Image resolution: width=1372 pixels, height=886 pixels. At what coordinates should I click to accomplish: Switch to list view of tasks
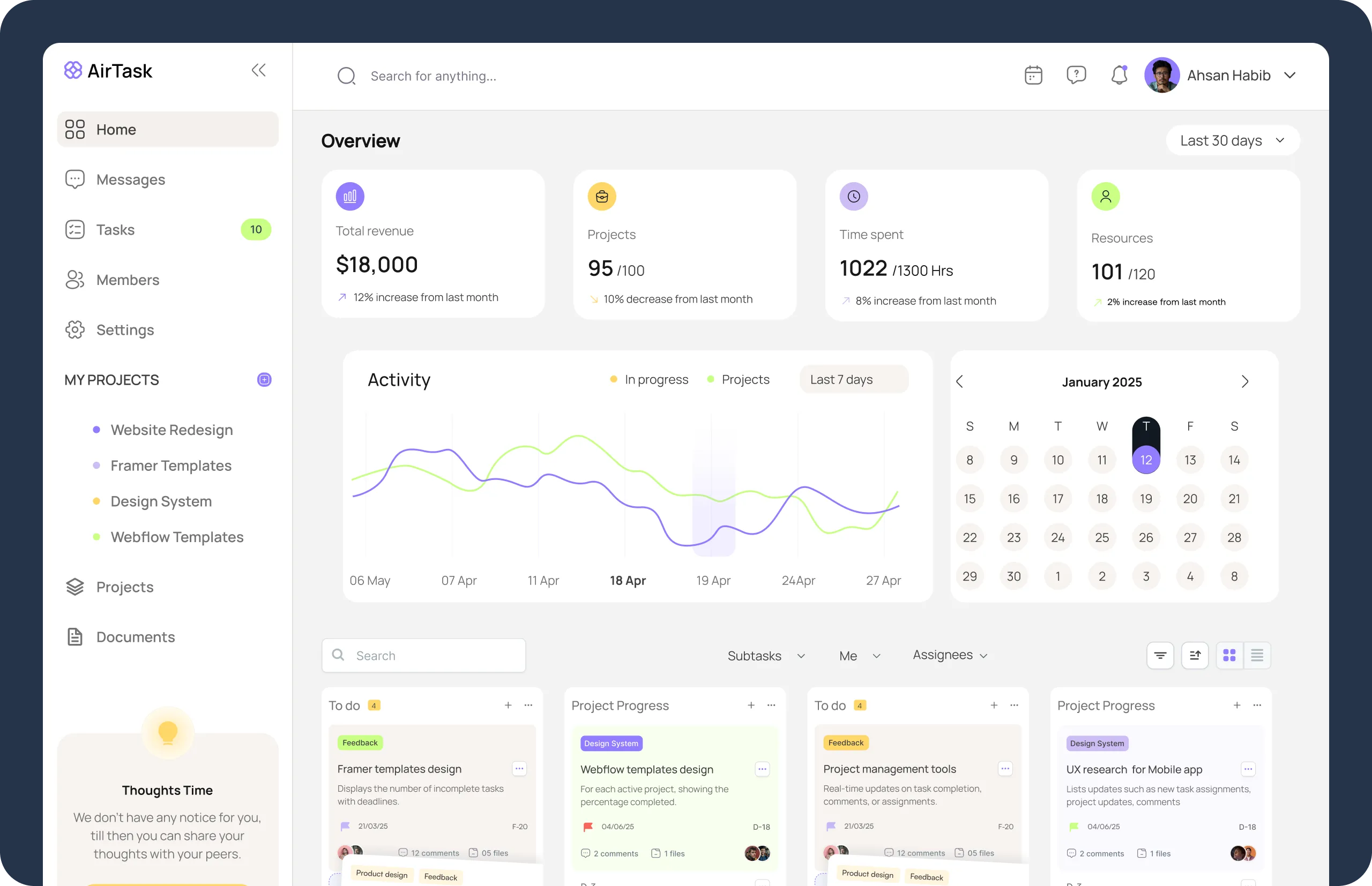pyautogui.click(x=1257, y=655)
